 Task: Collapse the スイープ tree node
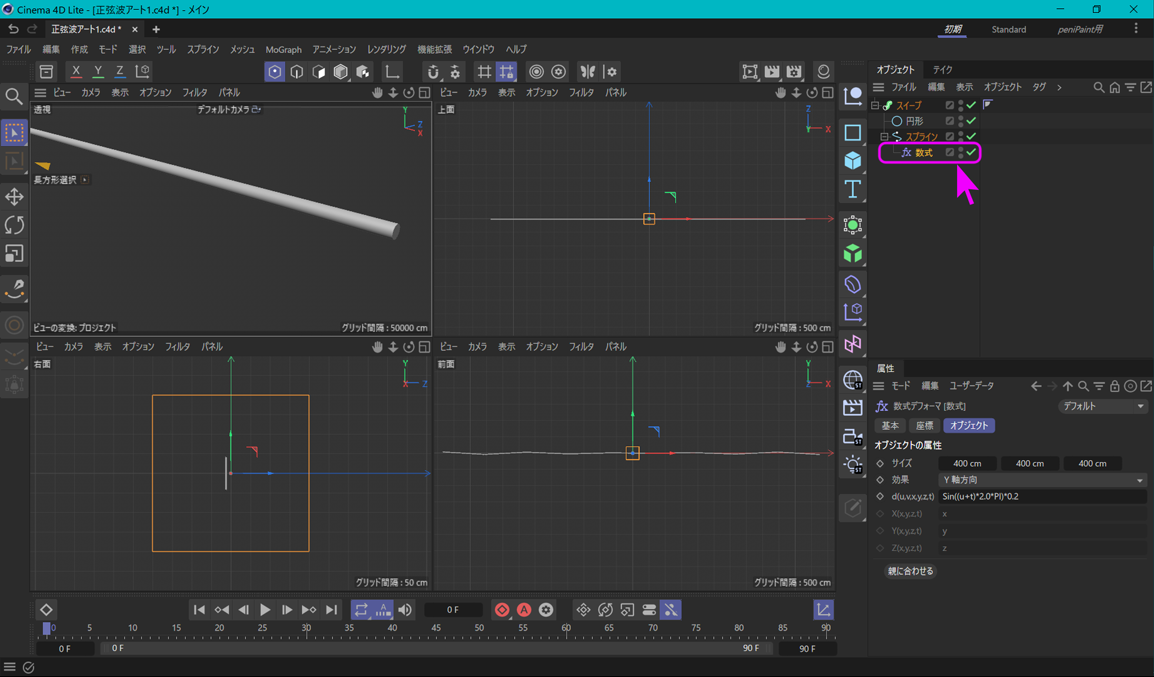click(x=875, y=105)
